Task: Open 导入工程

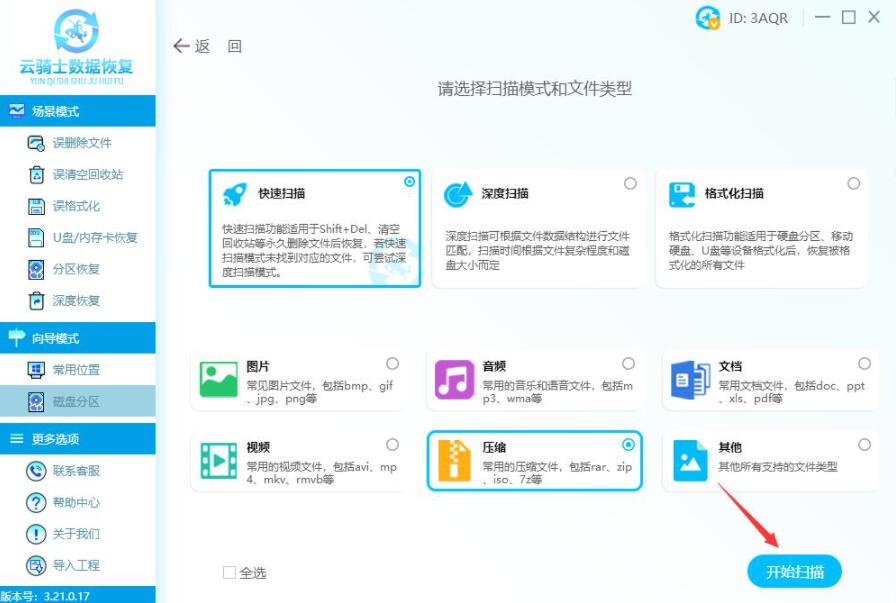Action: [x=78, y=565]
